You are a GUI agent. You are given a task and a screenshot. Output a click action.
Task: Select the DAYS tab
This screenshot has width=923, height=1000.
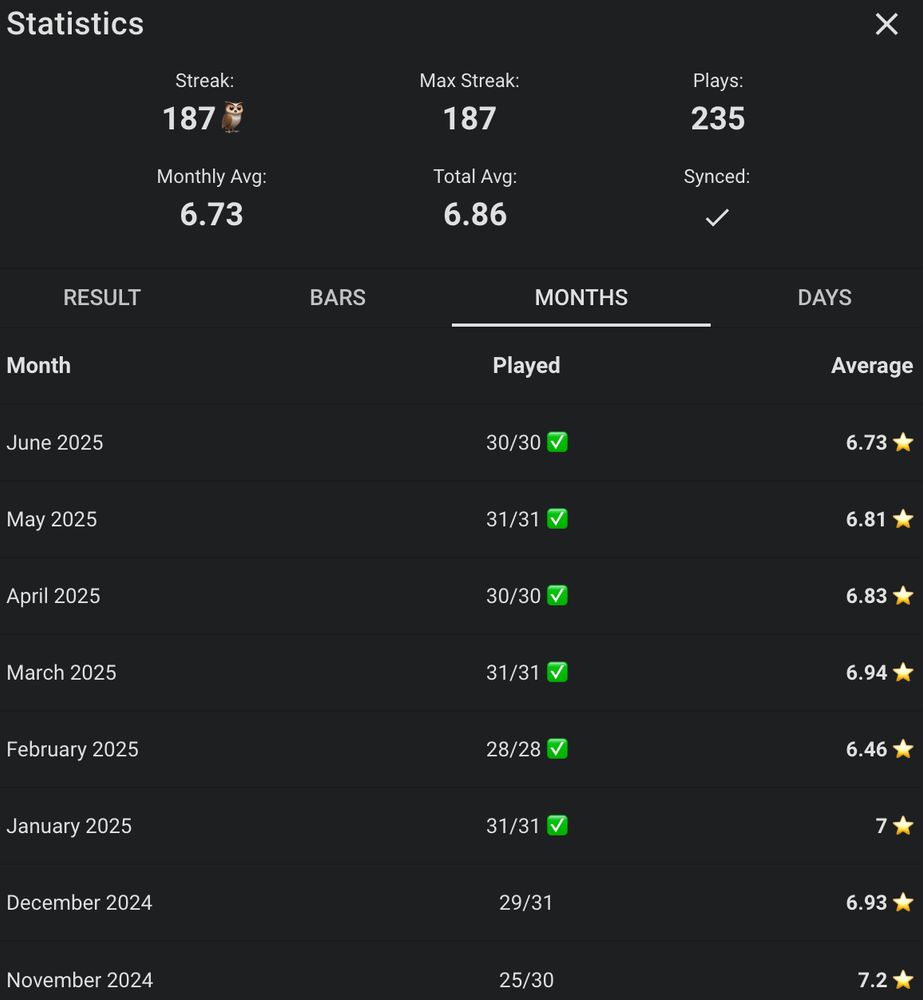[x=824, y=298]
